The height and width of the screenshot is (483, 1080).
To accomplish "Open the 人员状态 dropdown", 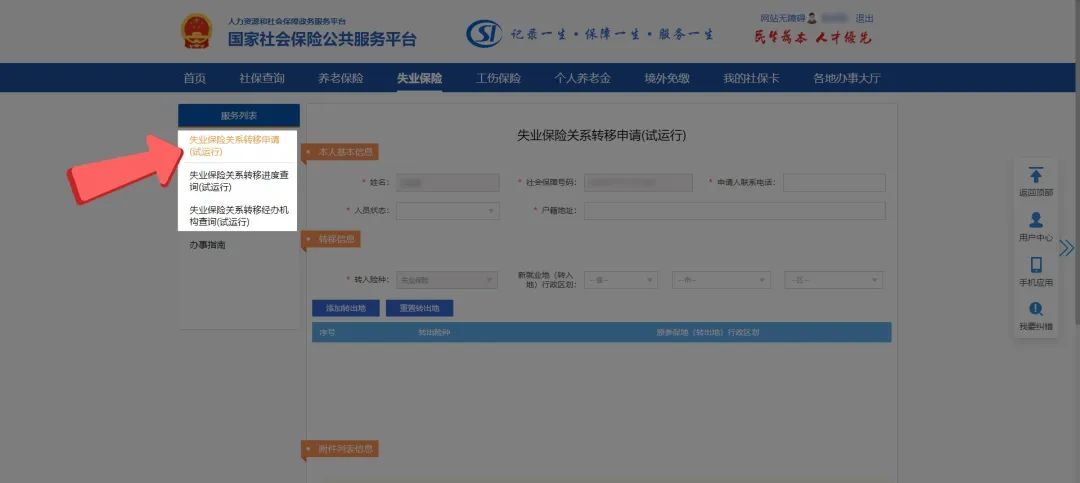I will click(x=448, y=211).
